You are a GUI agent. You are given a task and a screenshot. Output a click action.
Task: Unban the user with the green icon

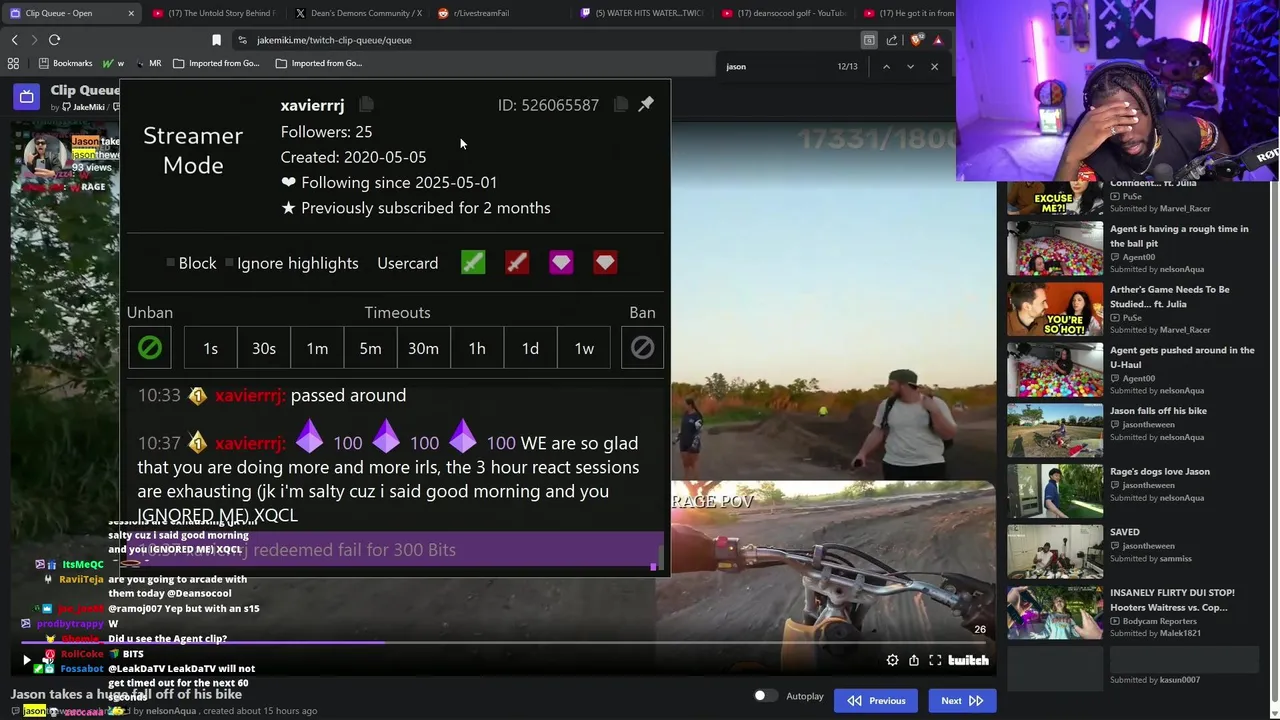150,348
